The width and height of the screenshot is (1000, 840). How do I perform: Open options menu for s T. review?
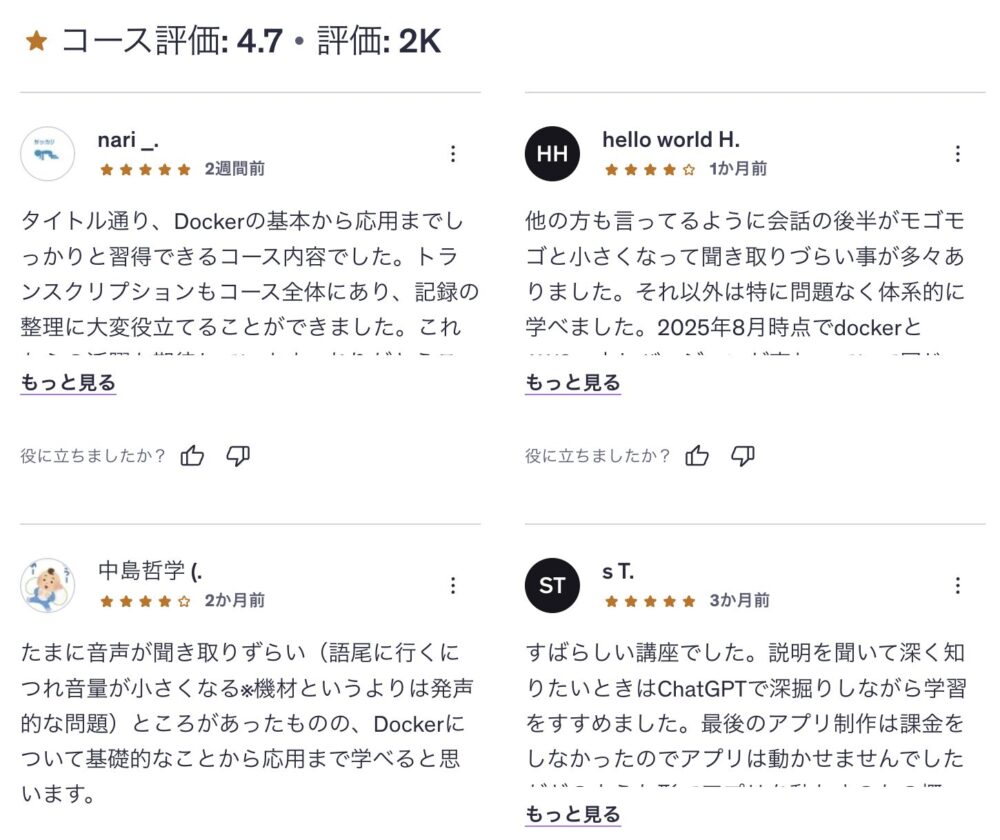[957, 585]
